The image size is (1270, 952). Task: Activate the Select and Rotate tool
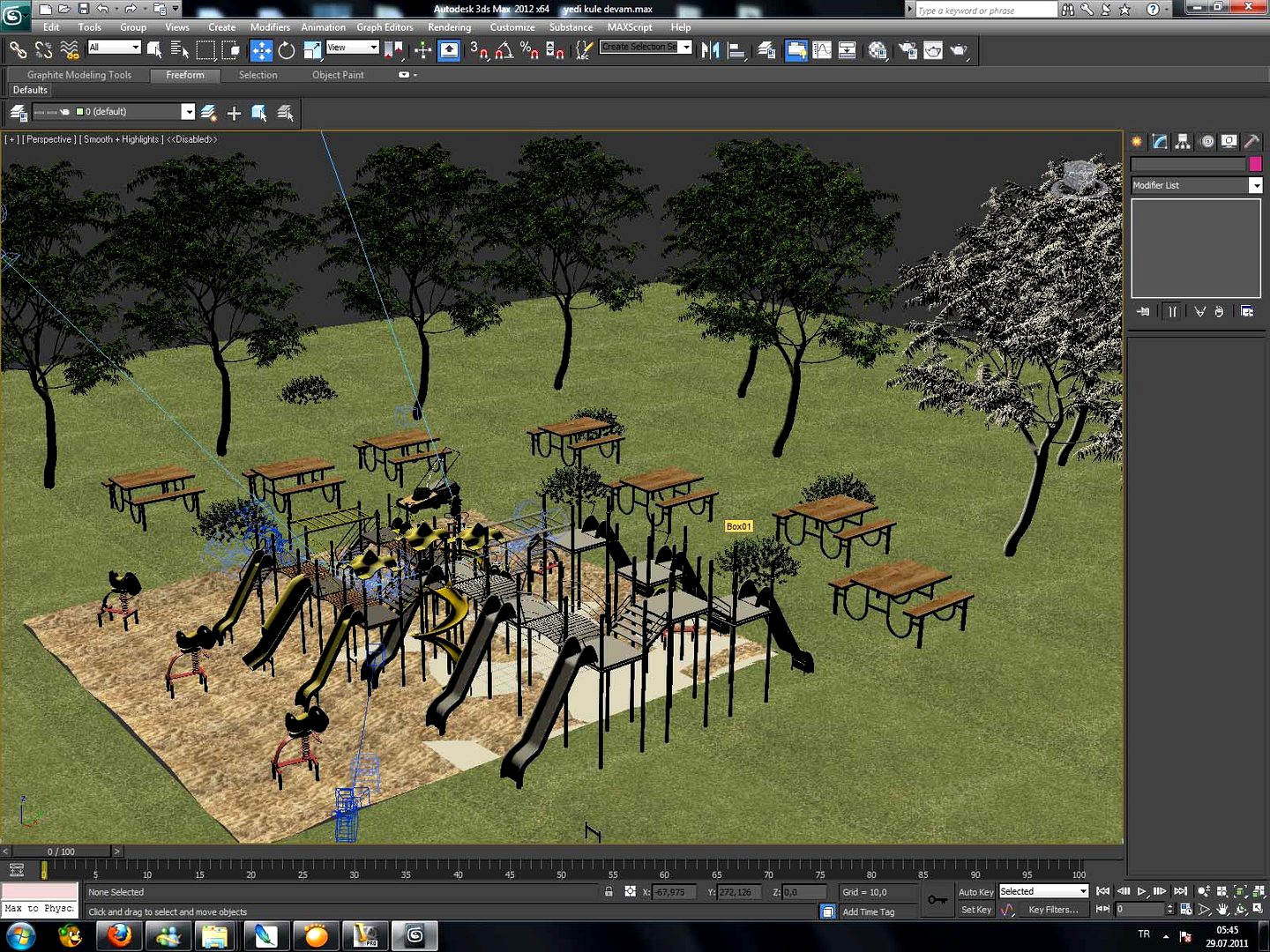(287, 50)
